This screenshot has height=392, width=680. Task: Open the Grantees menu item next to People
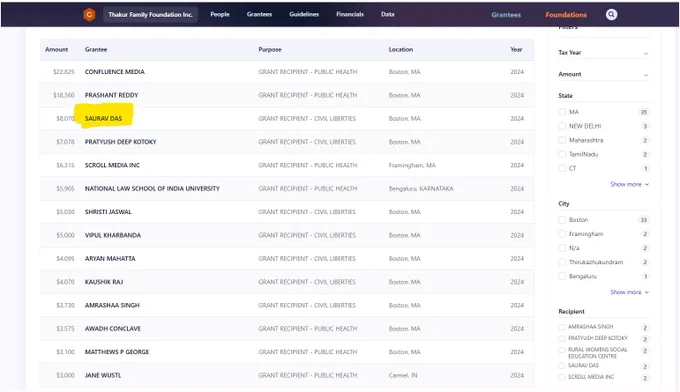259,14
